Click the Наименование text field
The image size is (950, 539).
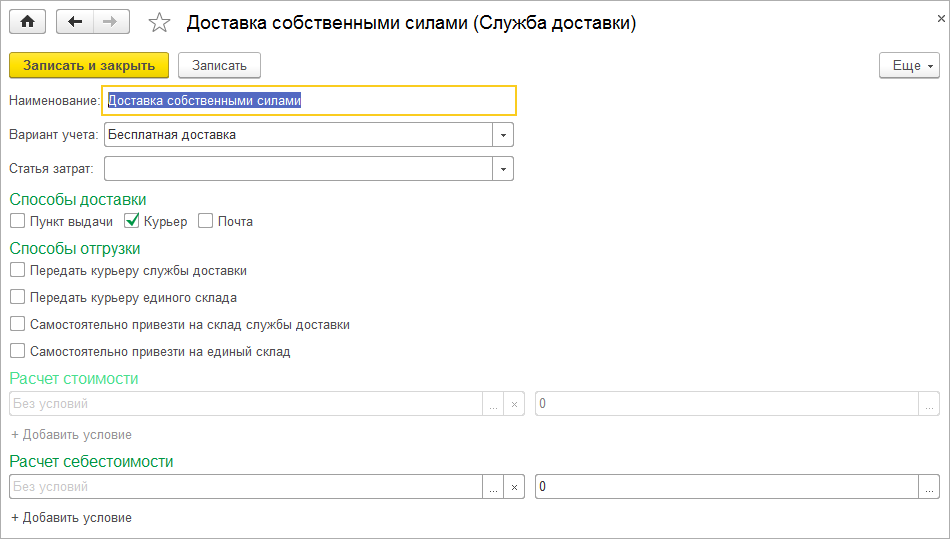point(310,100)
